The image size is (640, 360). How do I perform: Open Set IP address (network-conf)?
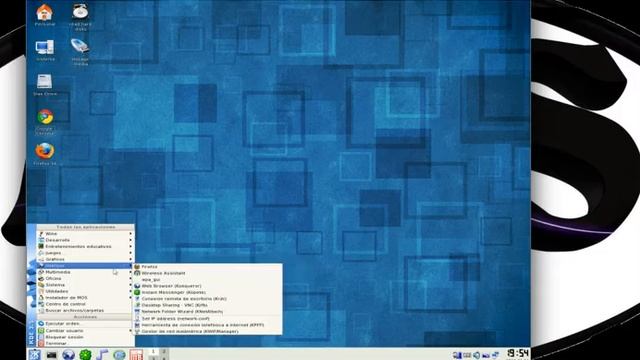point(208,318)
